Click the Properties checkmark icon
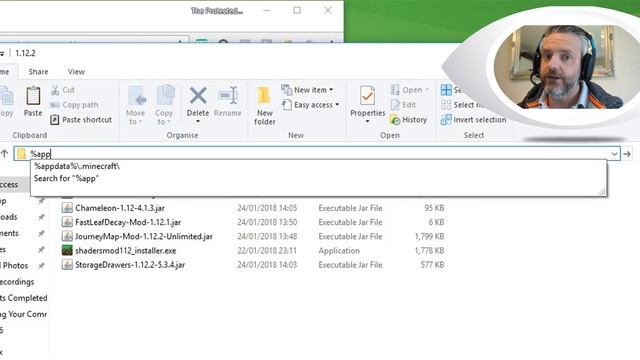This screenshot has width=640, height=360. [367, 96]
